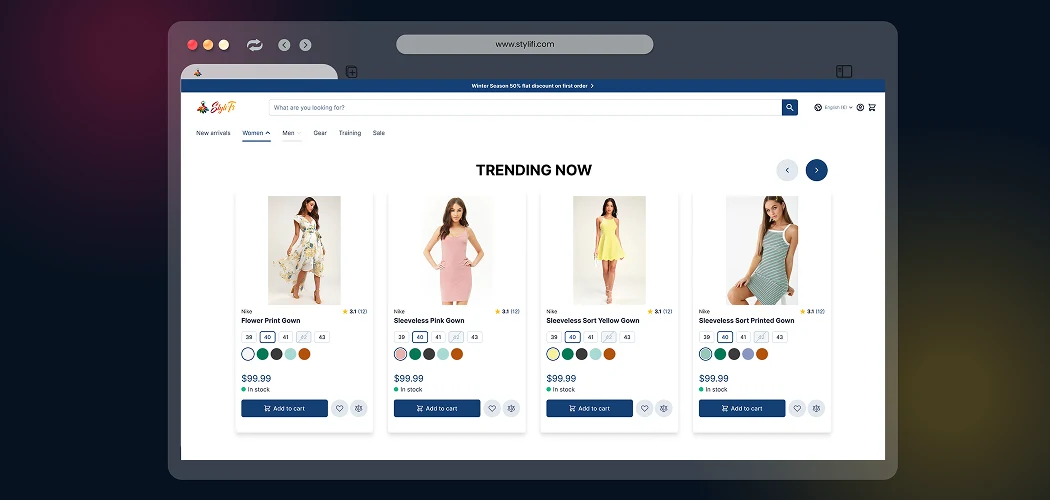Pick size 43 for Sleeveless Sort Yellow Gown

coord(627,337)
